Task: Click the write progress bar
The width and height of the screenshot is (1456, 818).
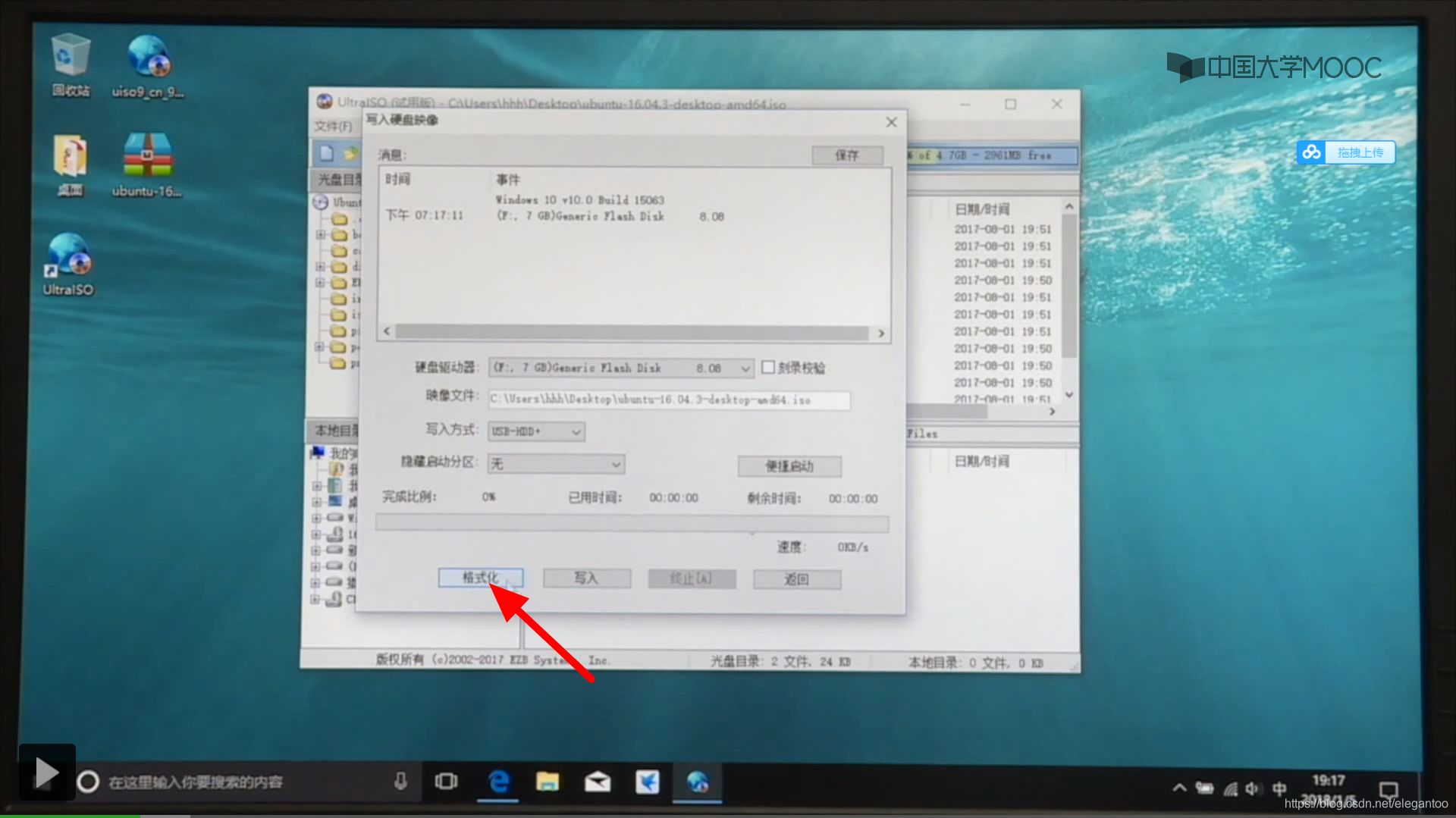Action: point(632,523)
